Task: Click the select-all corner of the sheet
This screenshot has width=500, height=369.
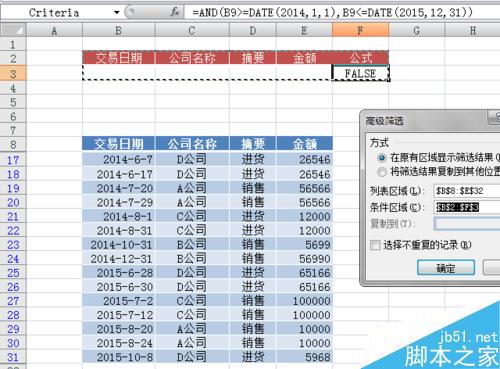Action: coord(13,31)
